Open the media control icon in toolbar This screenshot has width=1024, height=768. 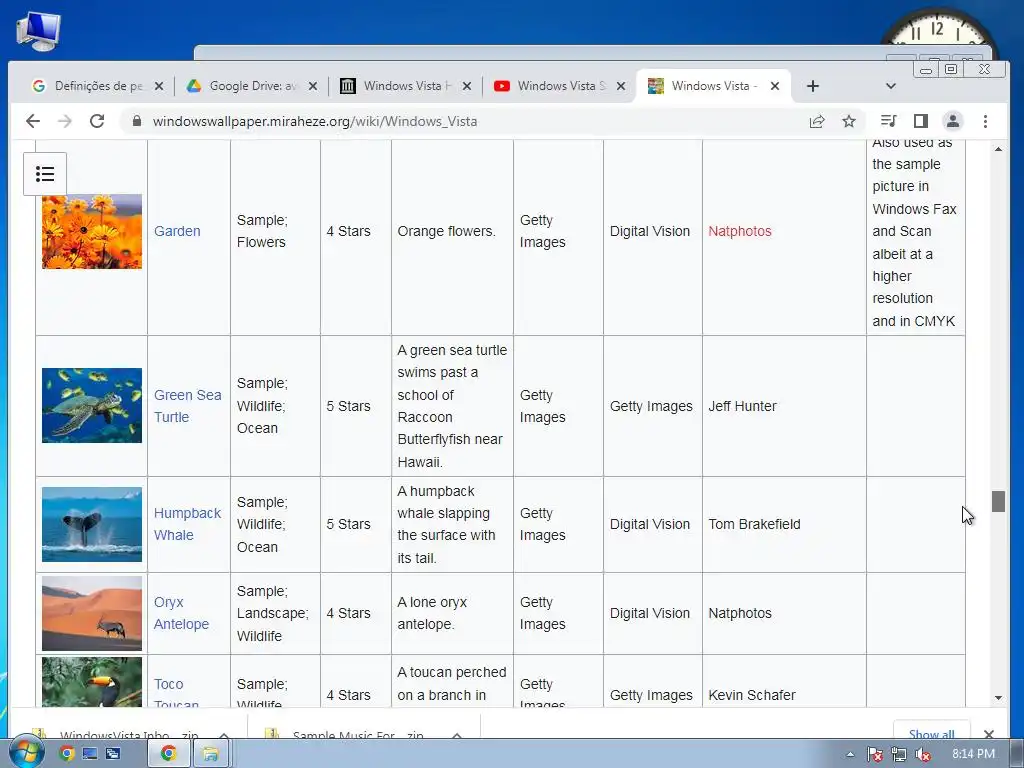[x=888, y=121]
